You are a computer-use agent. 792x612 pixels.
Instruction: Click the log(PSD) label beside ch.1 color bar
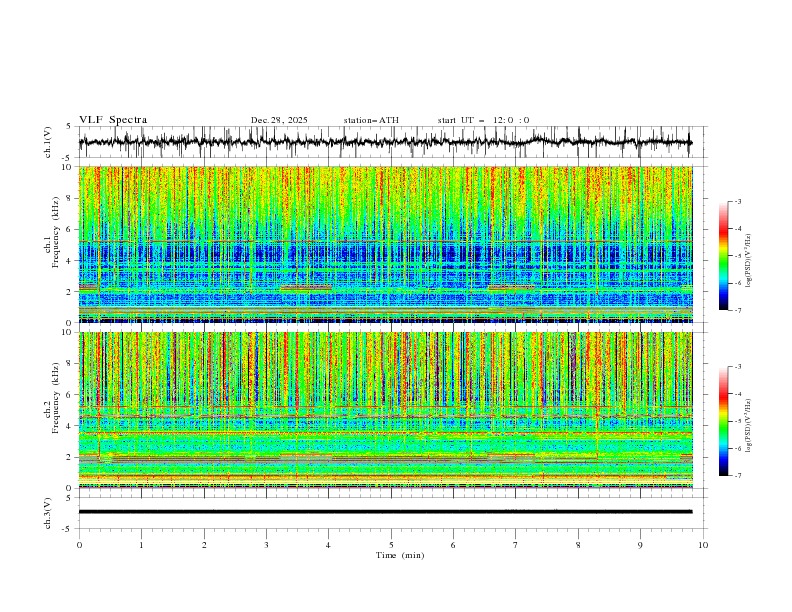click(748, 261)
